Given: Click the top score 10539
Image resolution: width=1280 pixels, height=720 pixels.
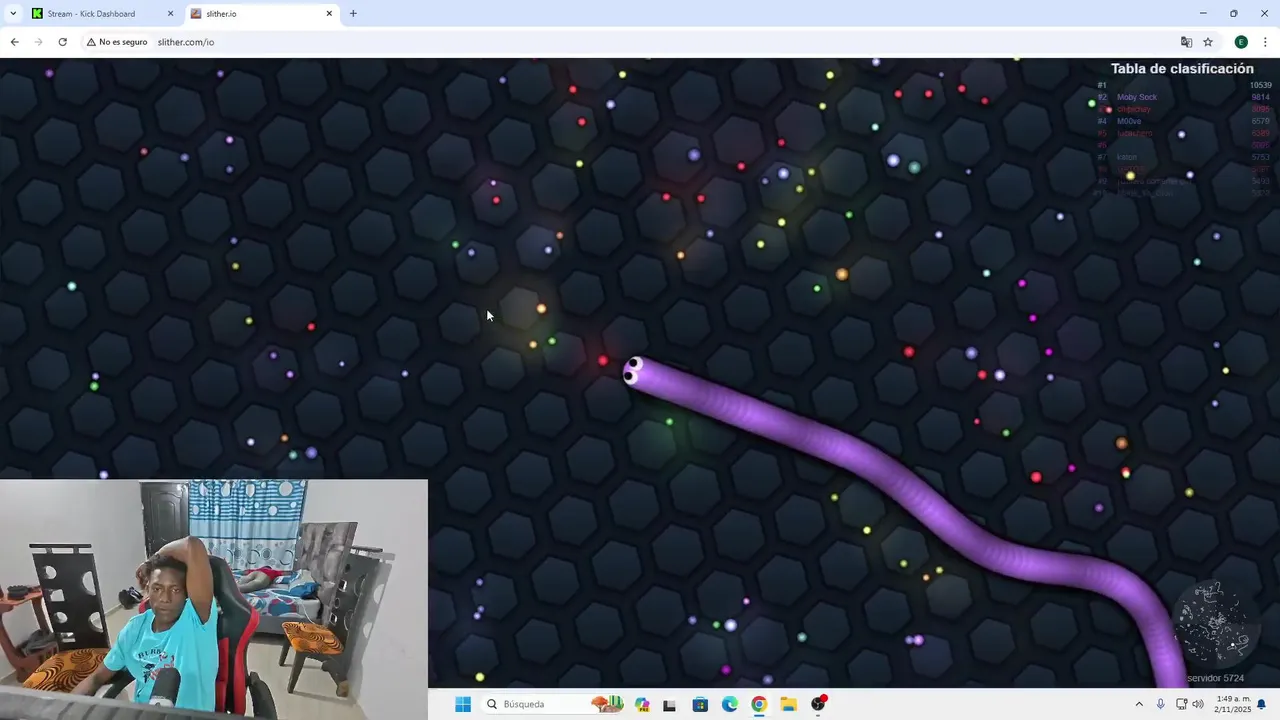Looking at the screenshot, I should (x=1260, y=85).
